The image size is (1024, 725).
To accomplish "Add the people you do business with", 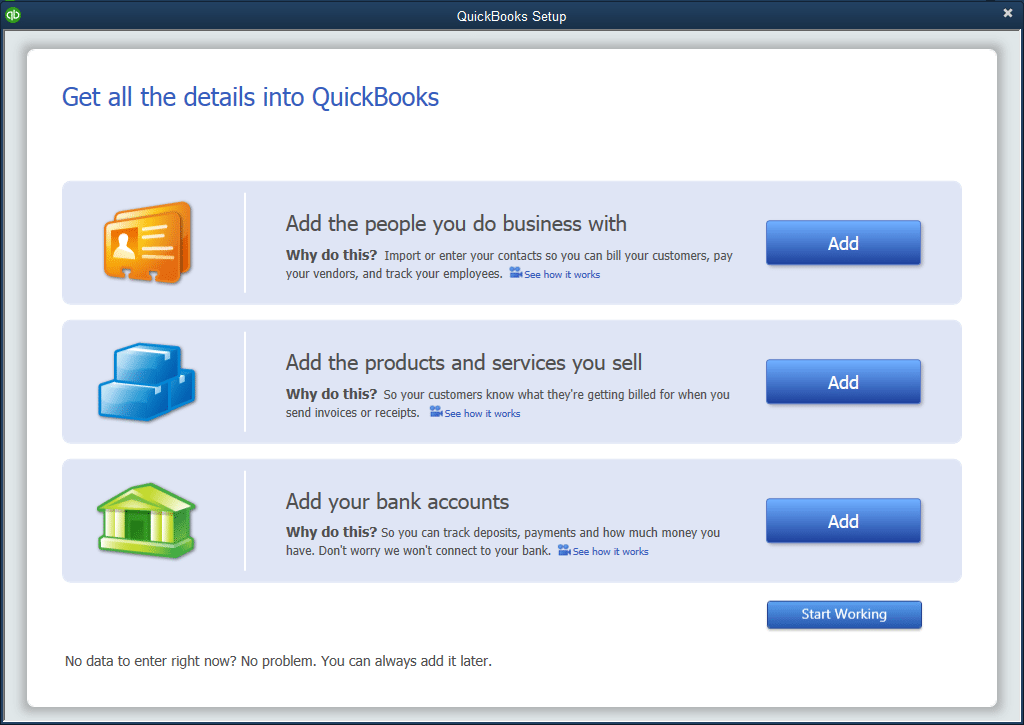I will pos(843,243).
